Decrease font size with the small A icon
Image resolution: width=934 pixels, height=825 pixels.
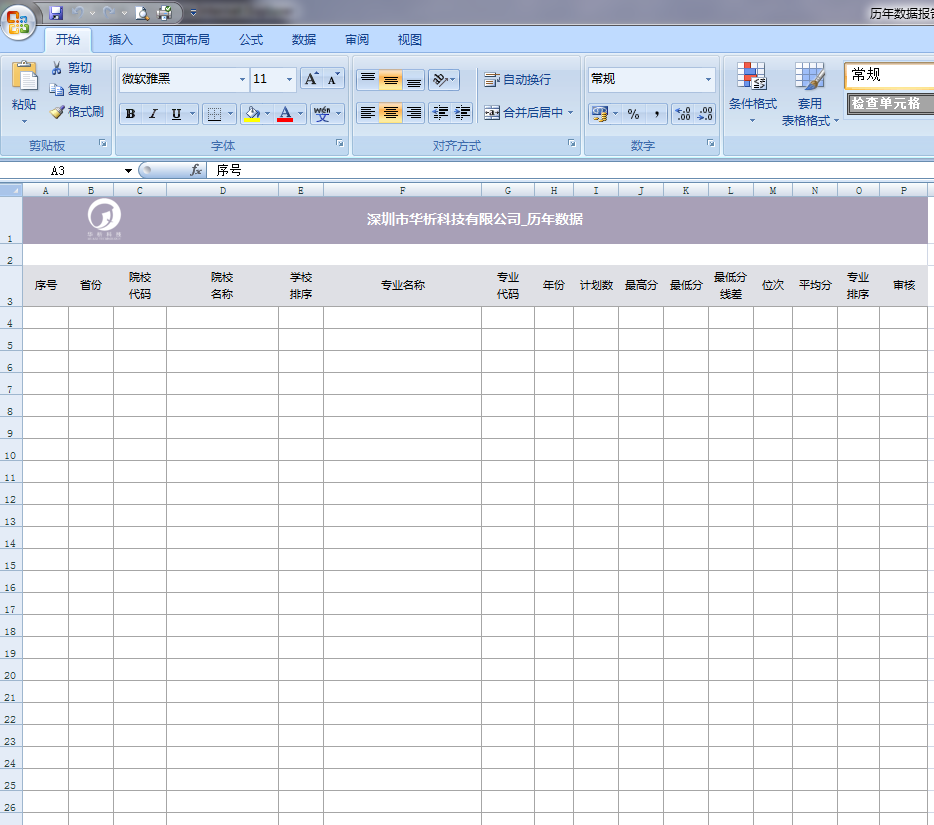333,79
